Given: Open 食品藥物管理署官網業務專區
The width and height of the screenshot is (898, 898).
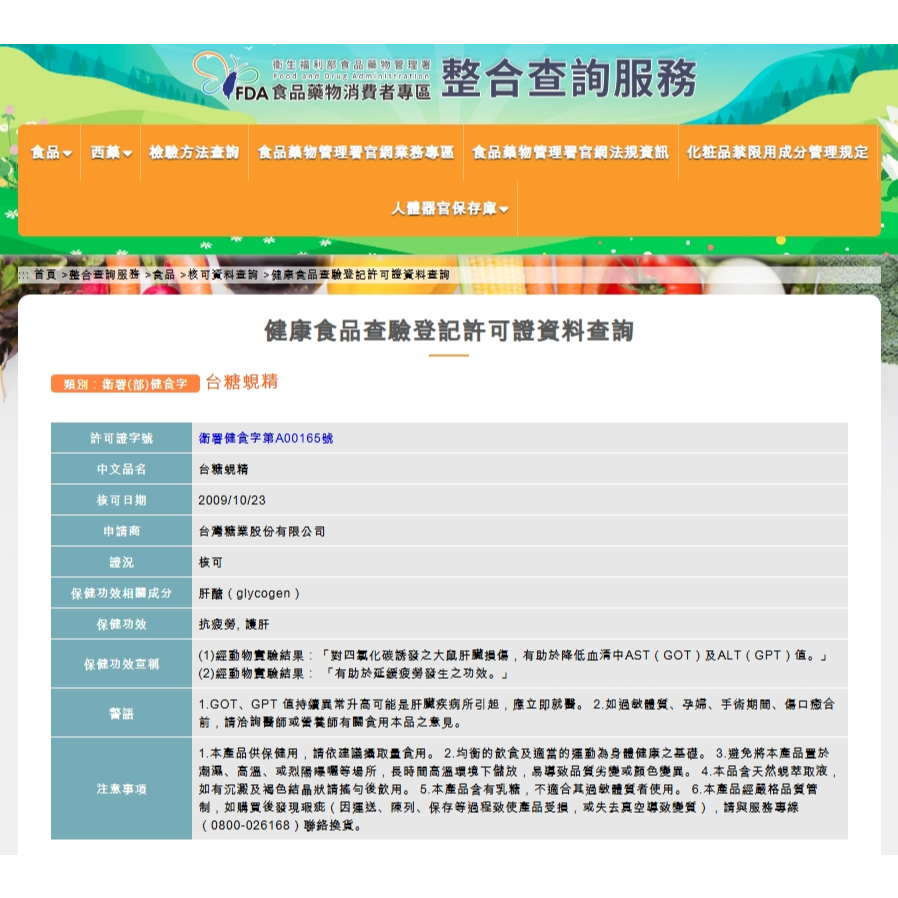Looking at the screenshot, I should (x=356, y=152).
